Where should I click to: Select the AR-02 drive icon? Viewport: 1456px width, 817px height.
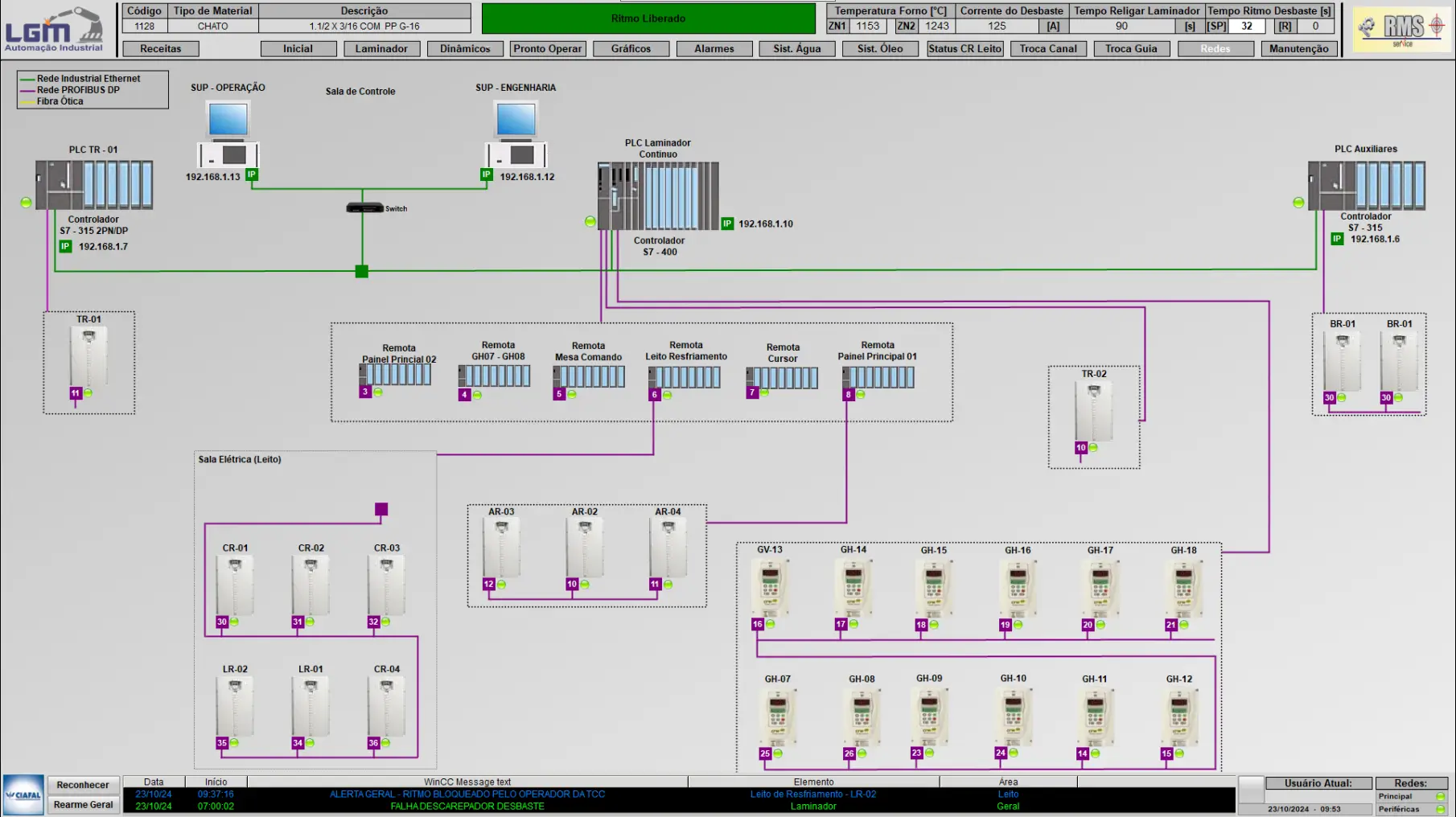[x=585, y=548]
